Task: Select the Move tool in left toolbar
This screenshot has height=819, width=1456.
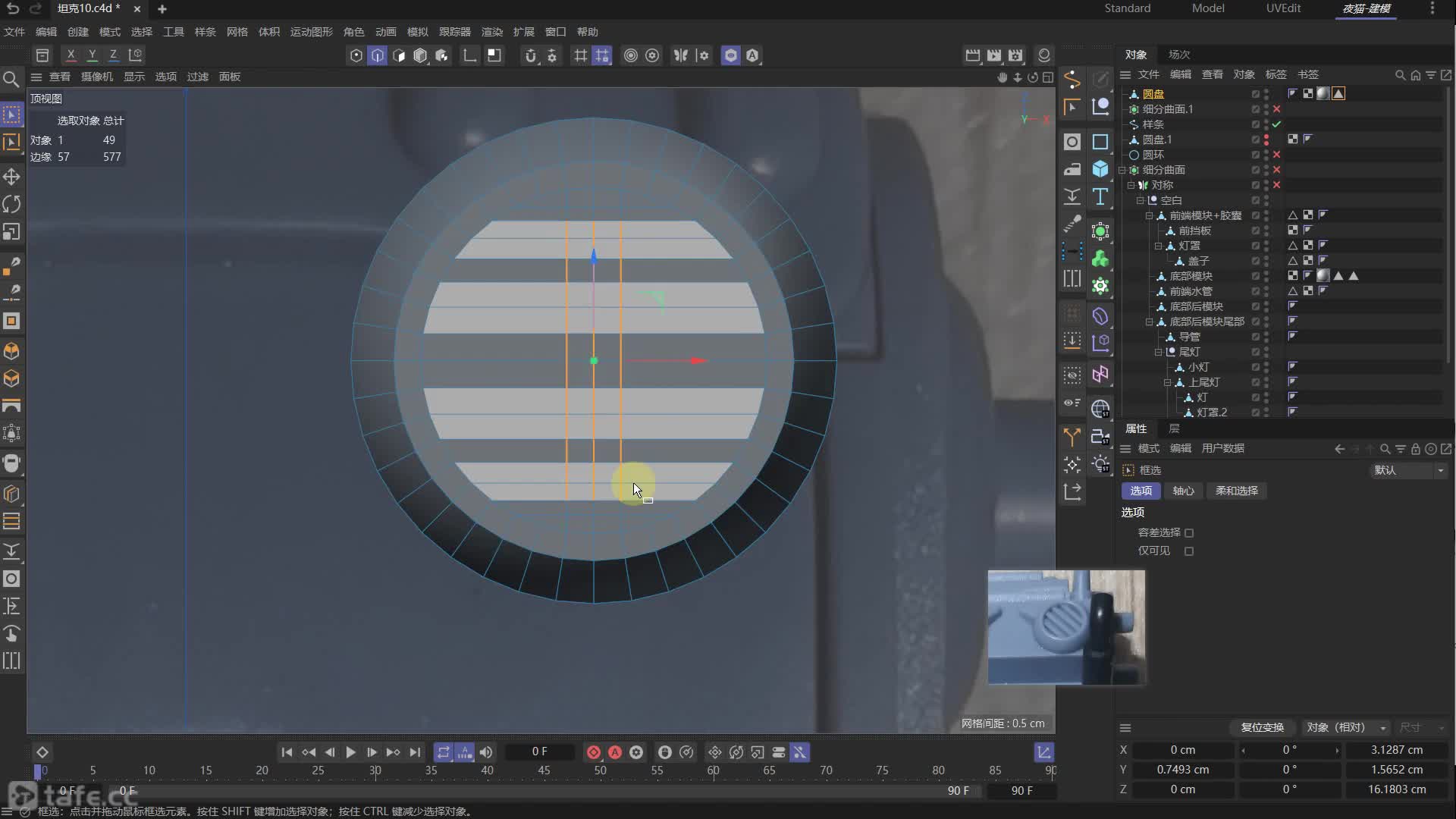Action: pos(11,177)
